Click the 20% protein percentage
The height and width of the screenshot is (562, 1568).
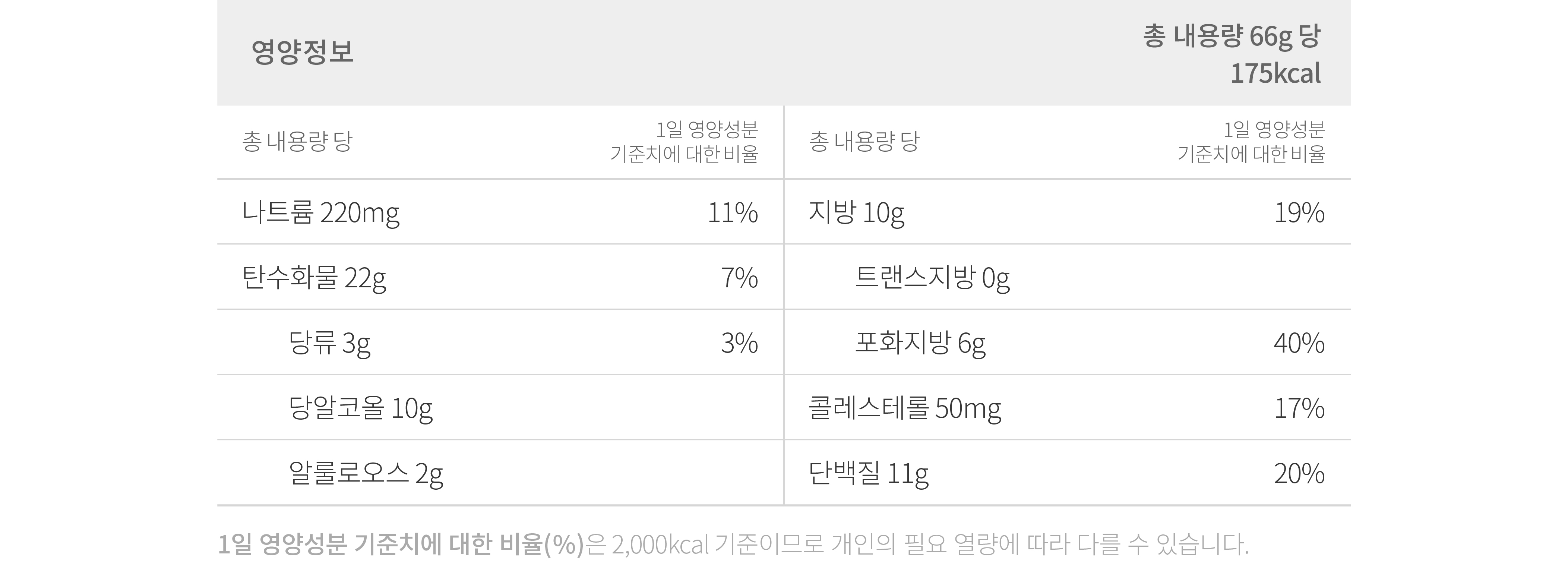[x=1300, y=473]
